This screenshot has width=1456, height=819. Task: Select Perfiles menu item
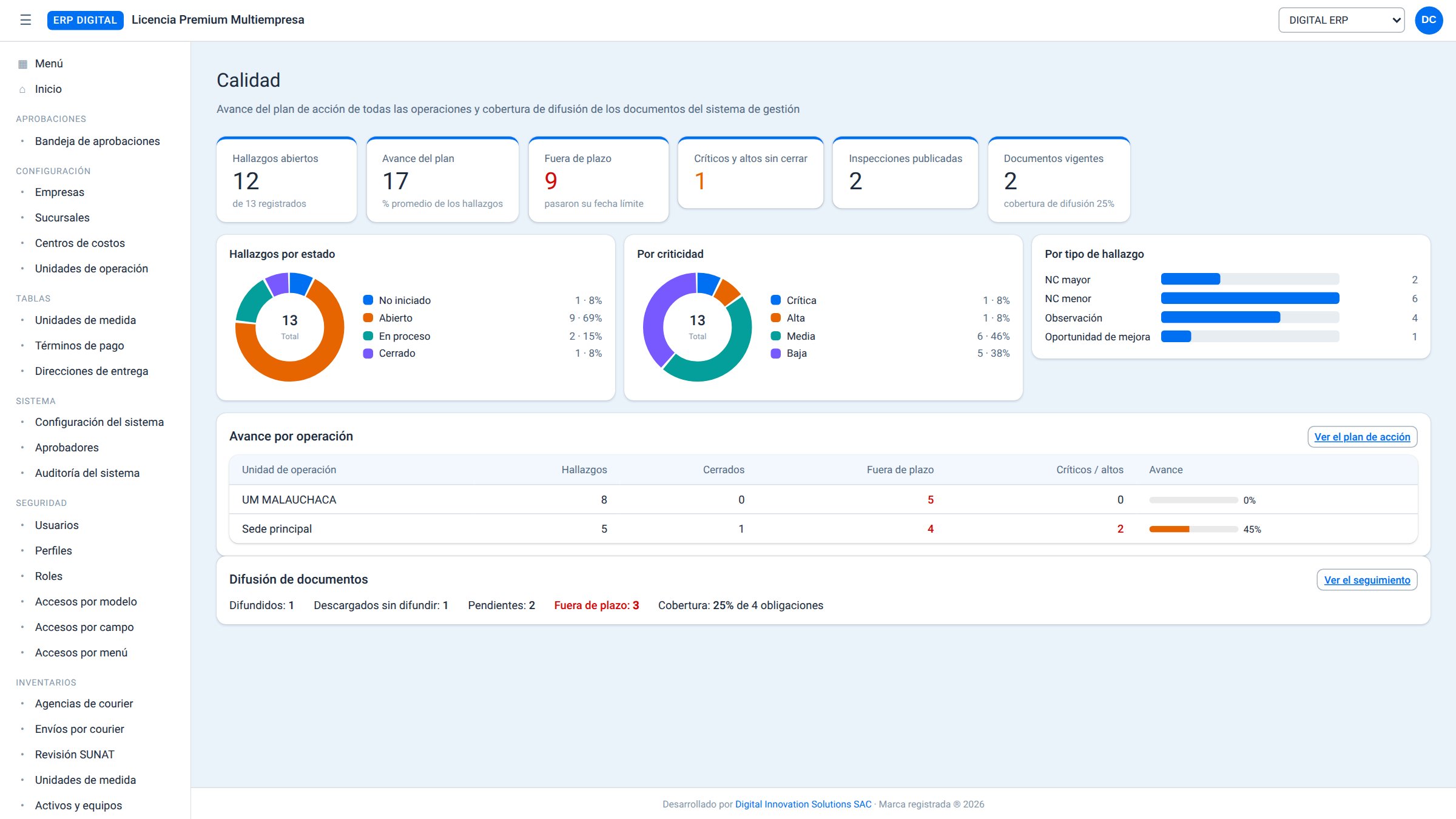pos(53,551)
